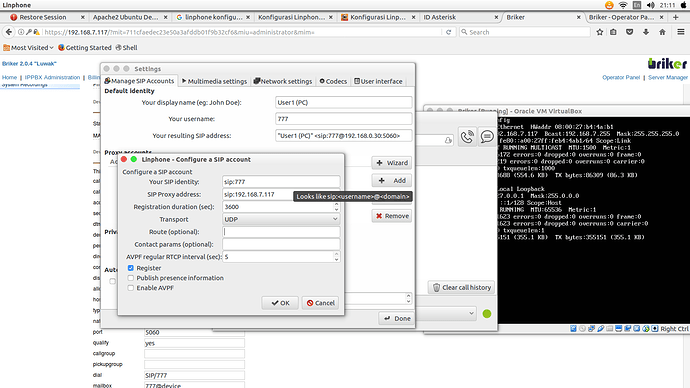Enable Publish presence information
Screen dimensions: 690x388
pyautogui.click(x=131, y=278)
